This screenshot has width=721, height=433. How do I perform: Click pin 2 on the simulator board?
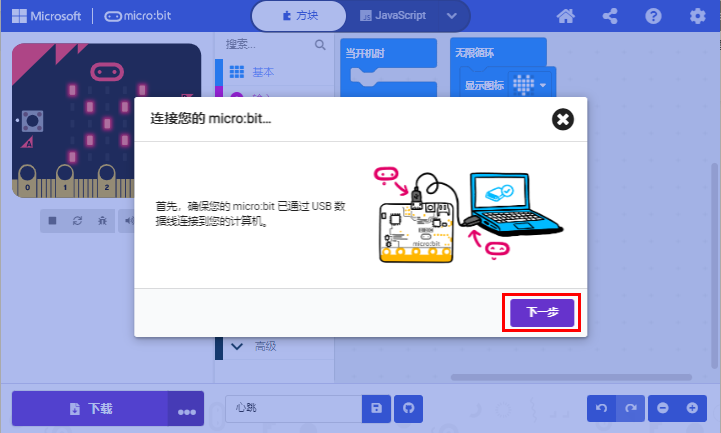(x=107, y=181)
